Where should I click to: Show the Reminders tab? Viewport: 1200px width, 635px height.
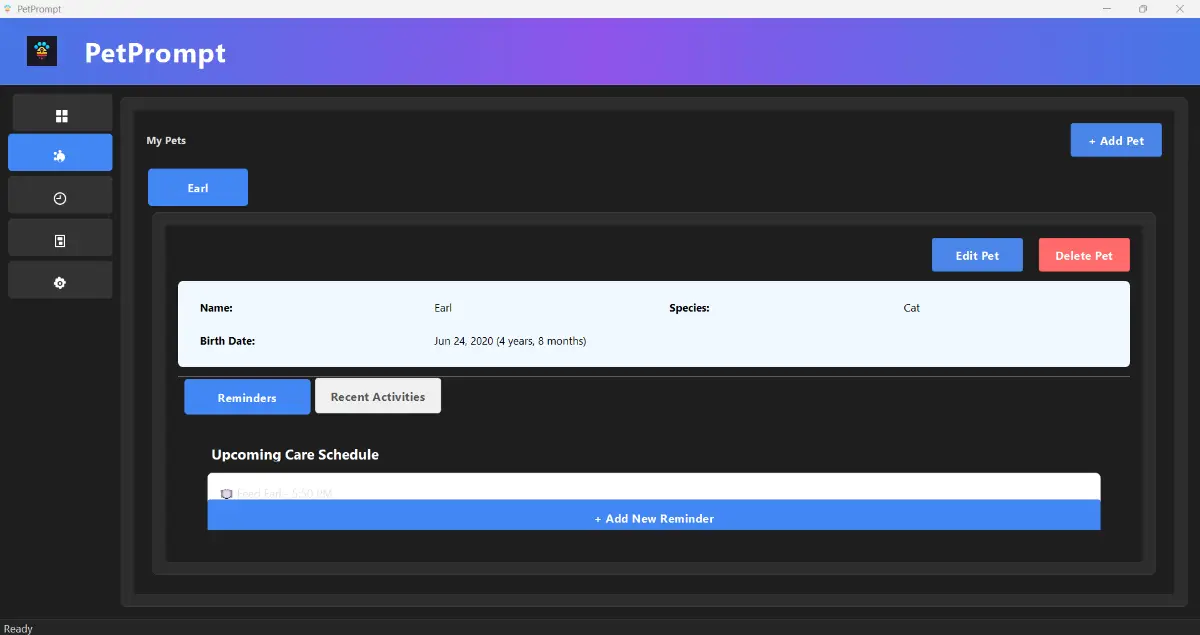247,398
